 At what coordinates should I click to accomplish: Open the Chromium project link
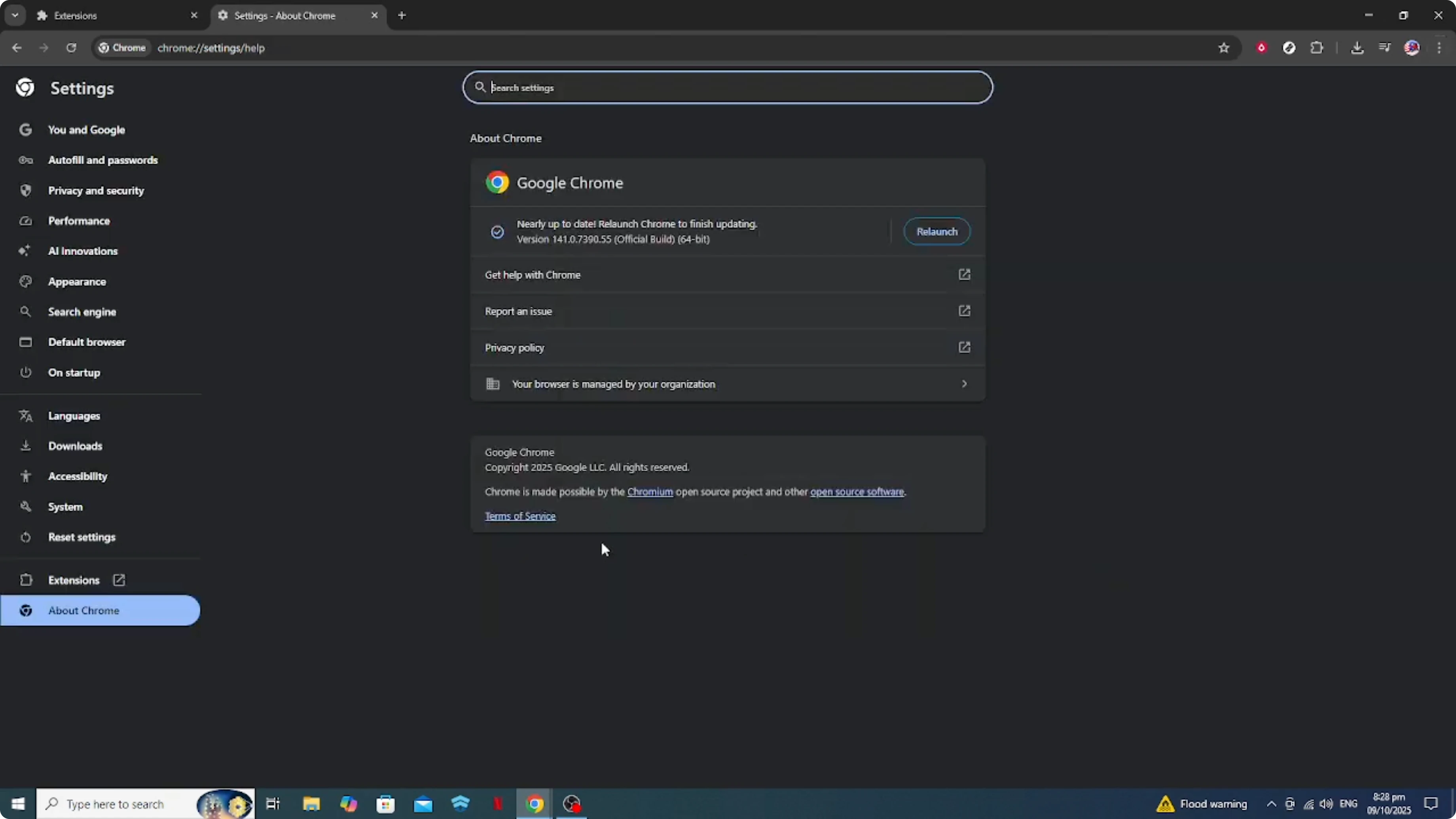(649, 492)
